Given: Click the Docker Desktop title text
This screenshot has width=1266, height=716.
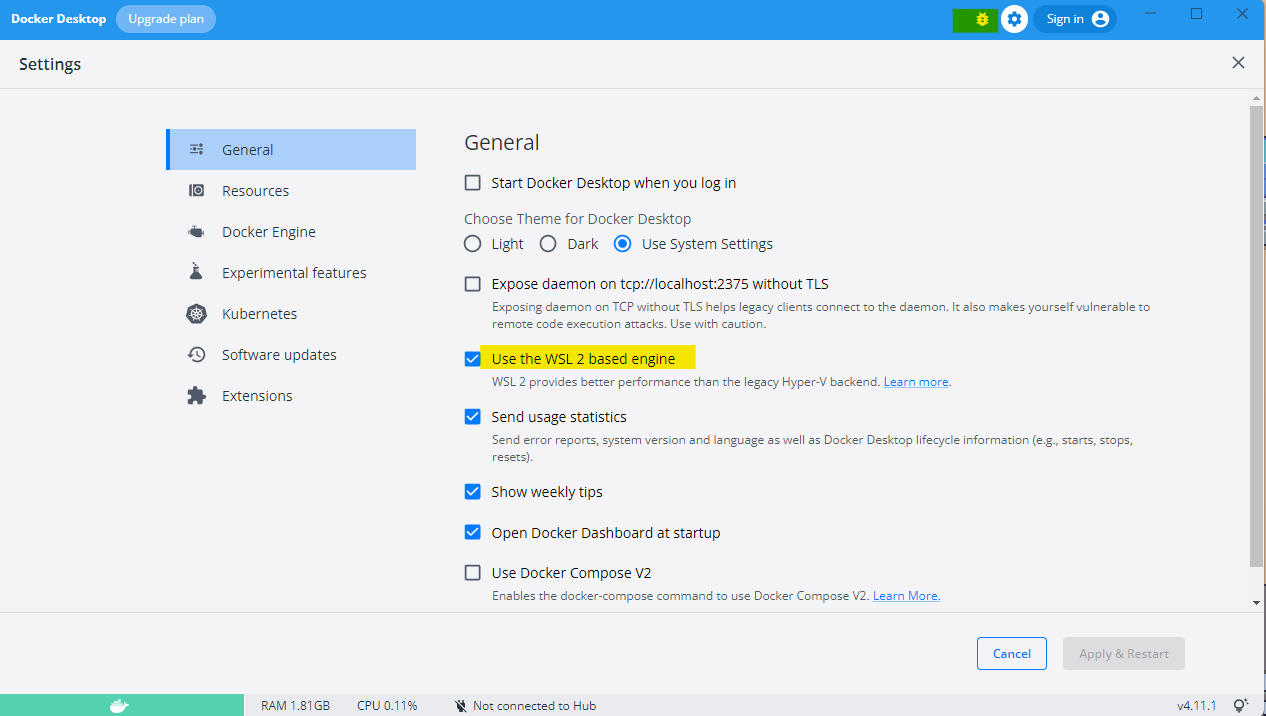Looking at the screenshot, I should (58, 19).
